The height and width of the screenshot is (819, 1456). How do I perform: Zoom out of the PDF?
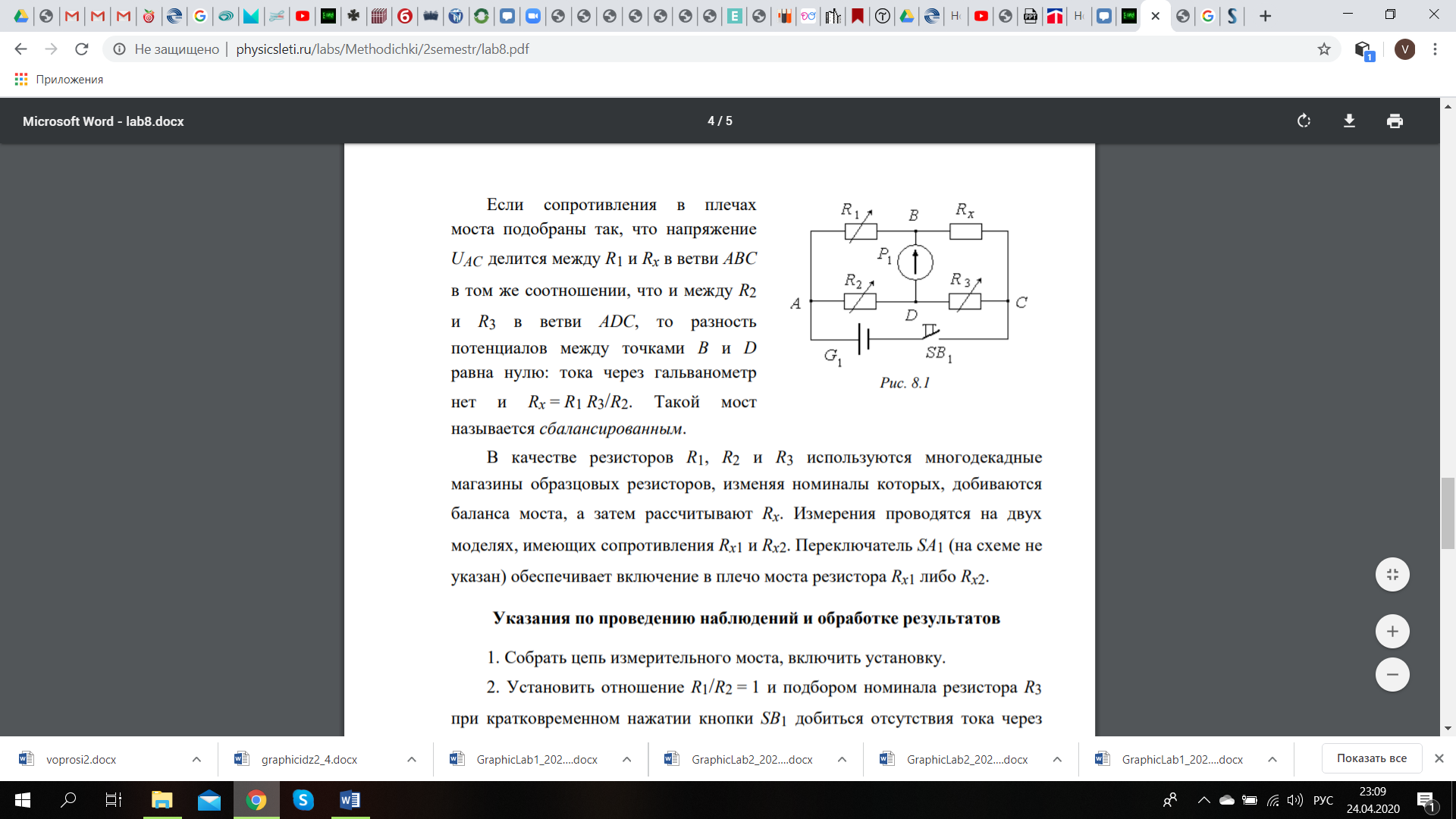click(x=1392, y=675)
